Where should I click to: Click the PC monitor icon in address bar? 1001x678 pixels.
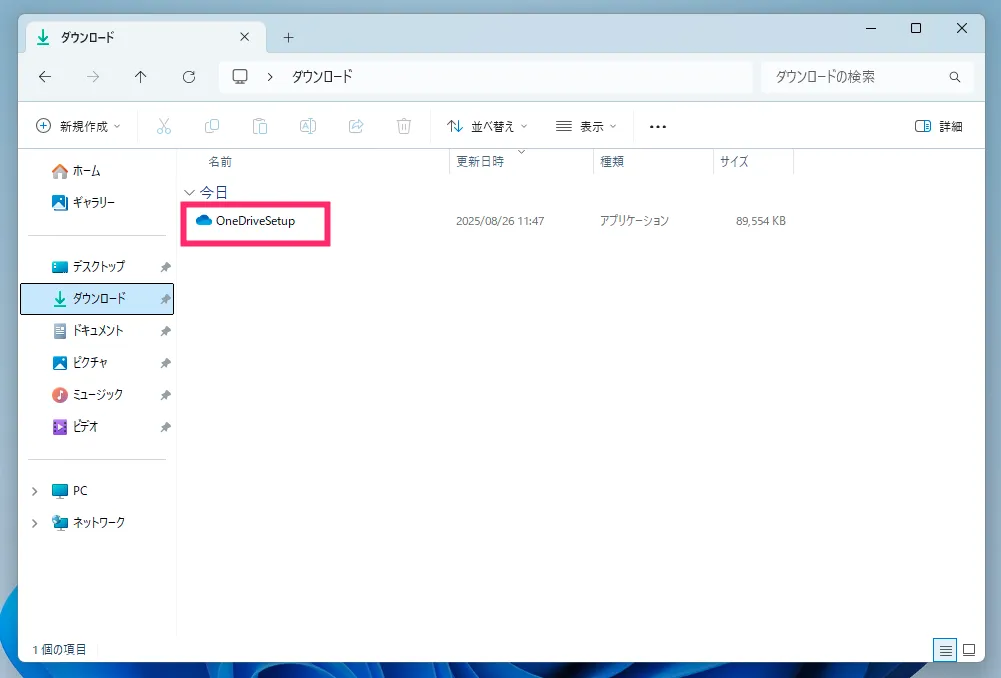coord(240,77)
